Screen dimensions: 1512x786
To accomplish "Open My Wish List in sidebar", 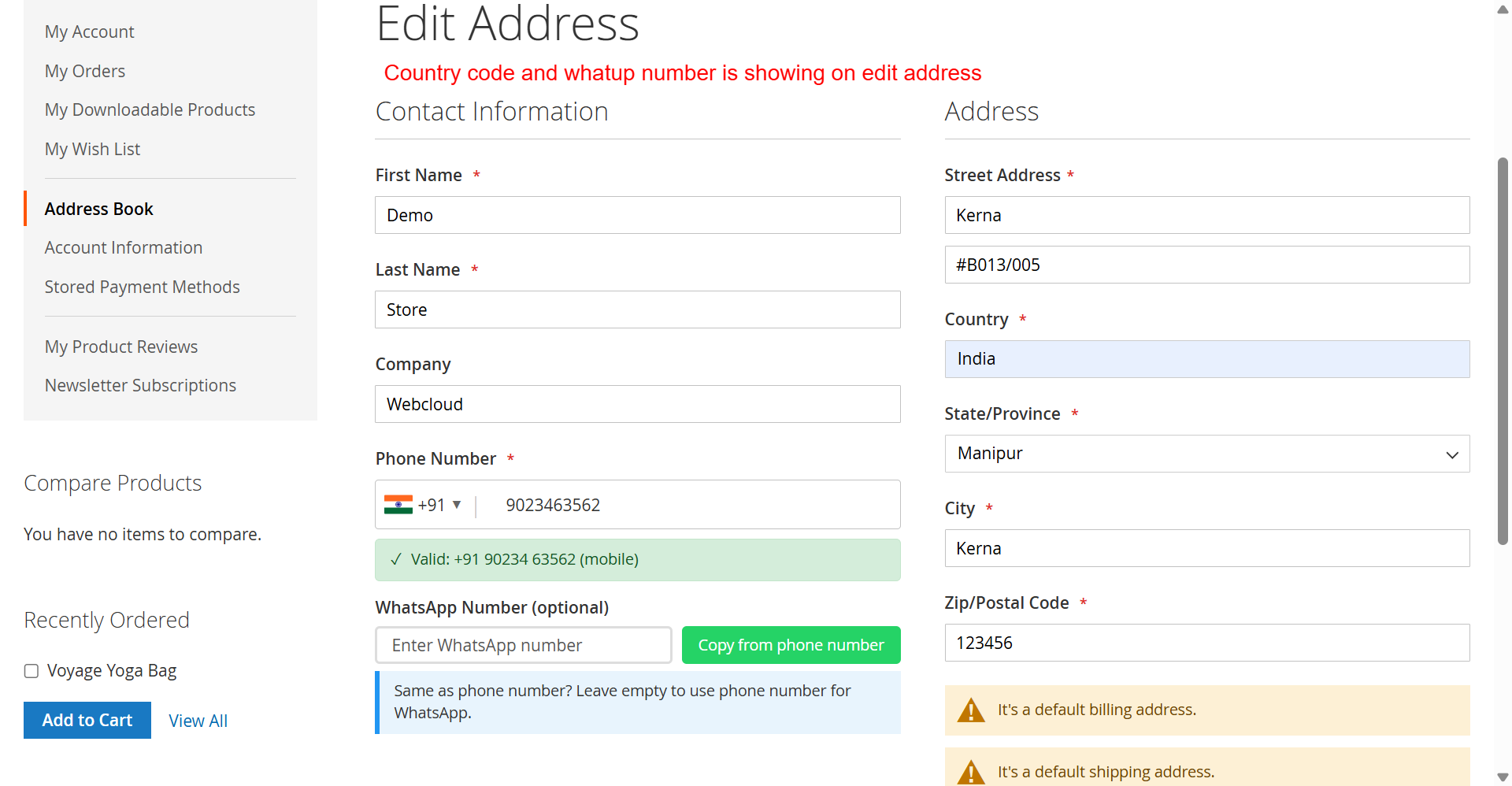I will [x=92, y=150].
